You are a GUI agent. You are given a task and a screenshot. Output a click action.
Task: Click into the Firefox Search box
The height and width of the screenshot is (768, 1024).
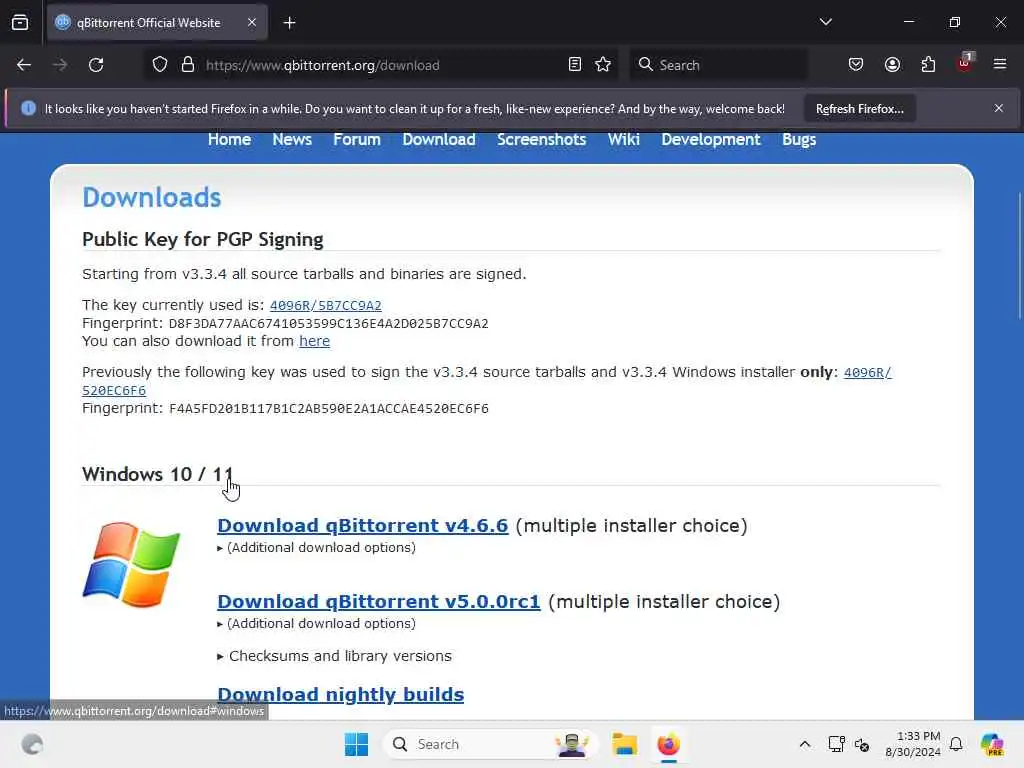(718, 65)
